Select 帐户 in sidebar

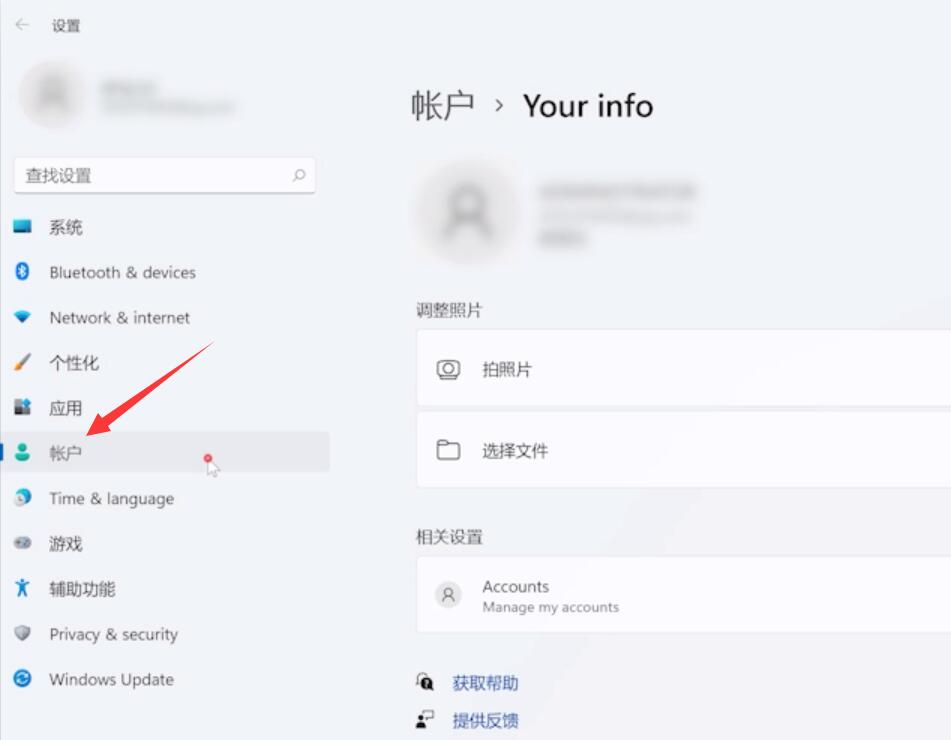(165, 452)
